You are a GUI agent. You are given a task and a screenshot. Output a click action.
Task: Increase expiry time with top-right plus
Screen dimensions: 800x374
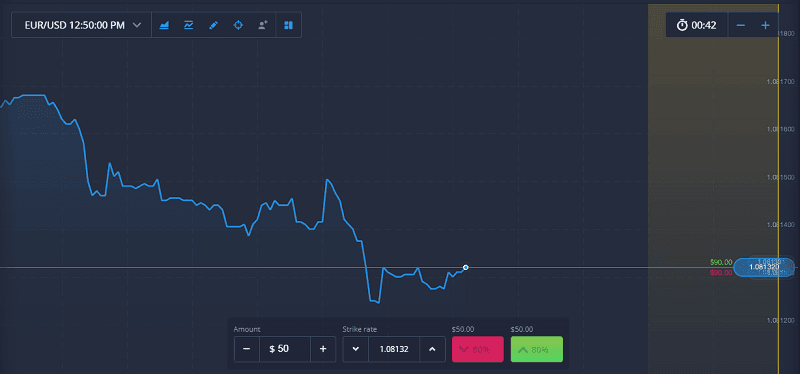coord(765,25)
